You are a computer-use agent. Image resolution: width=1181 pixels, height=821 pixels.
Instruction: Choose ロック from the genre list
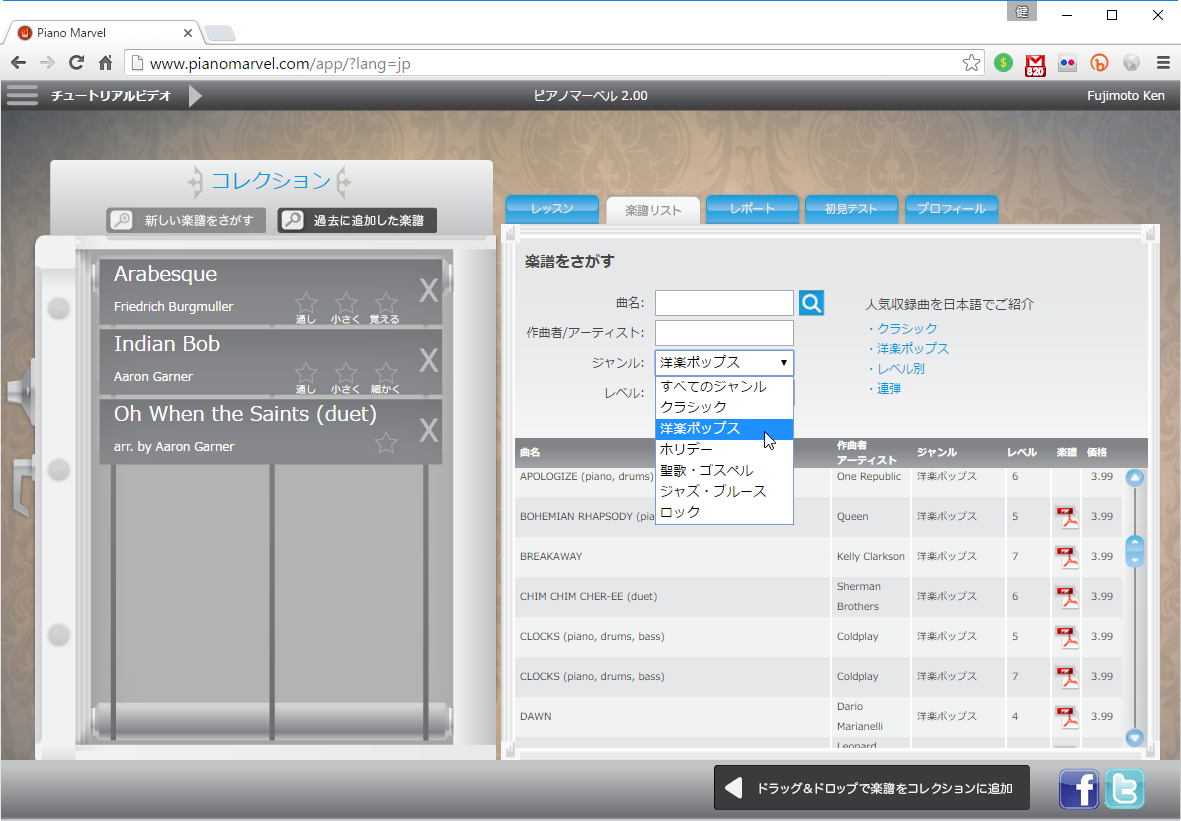(724, 512)
